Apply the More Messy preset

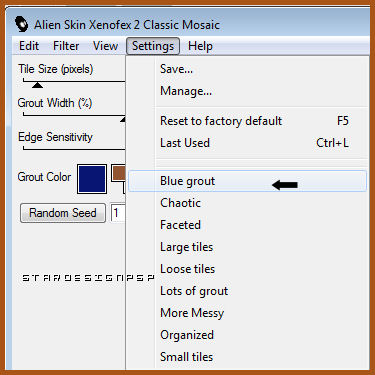click(x=247, y=313)
